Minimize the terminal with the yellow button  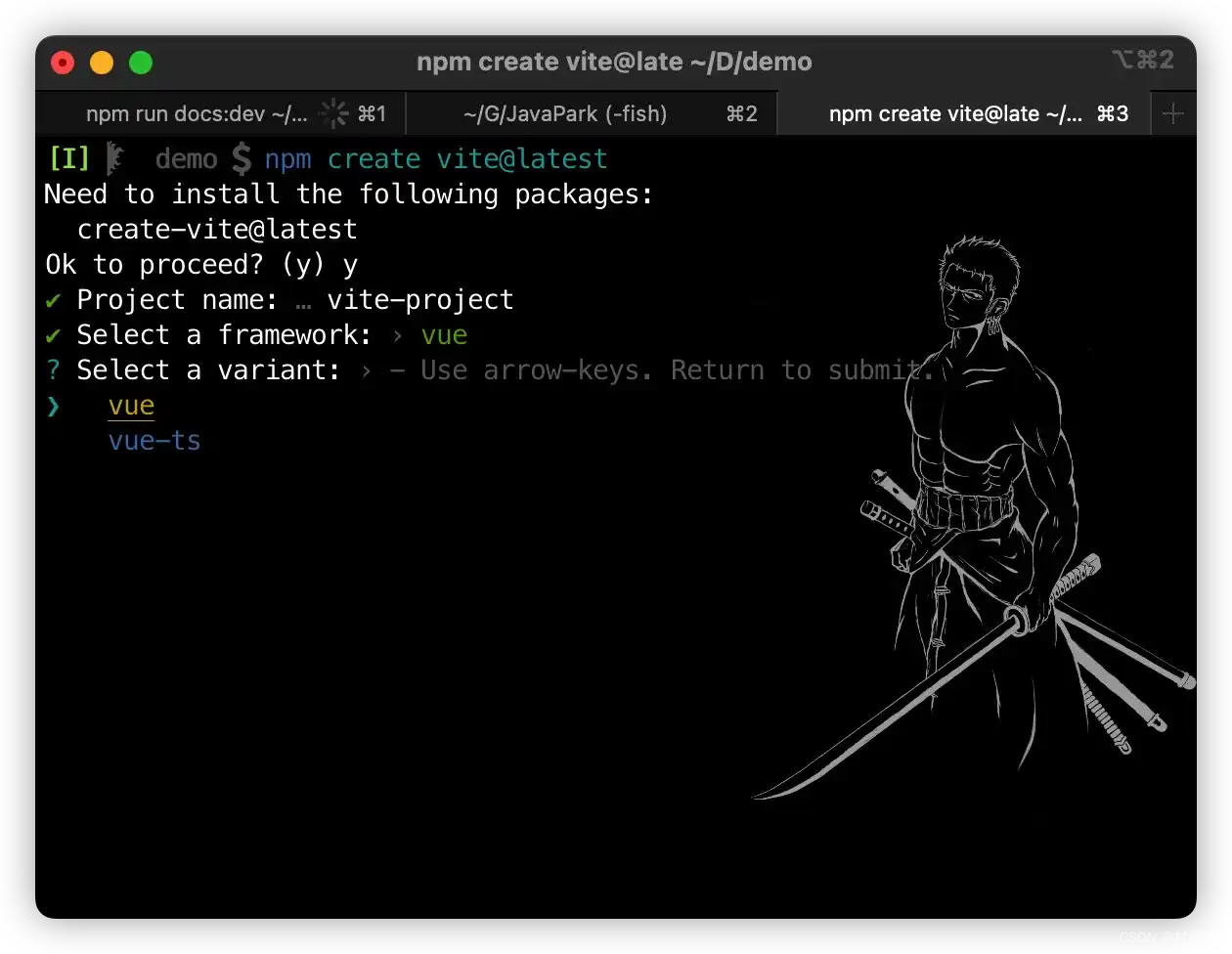tap(102, 63)
